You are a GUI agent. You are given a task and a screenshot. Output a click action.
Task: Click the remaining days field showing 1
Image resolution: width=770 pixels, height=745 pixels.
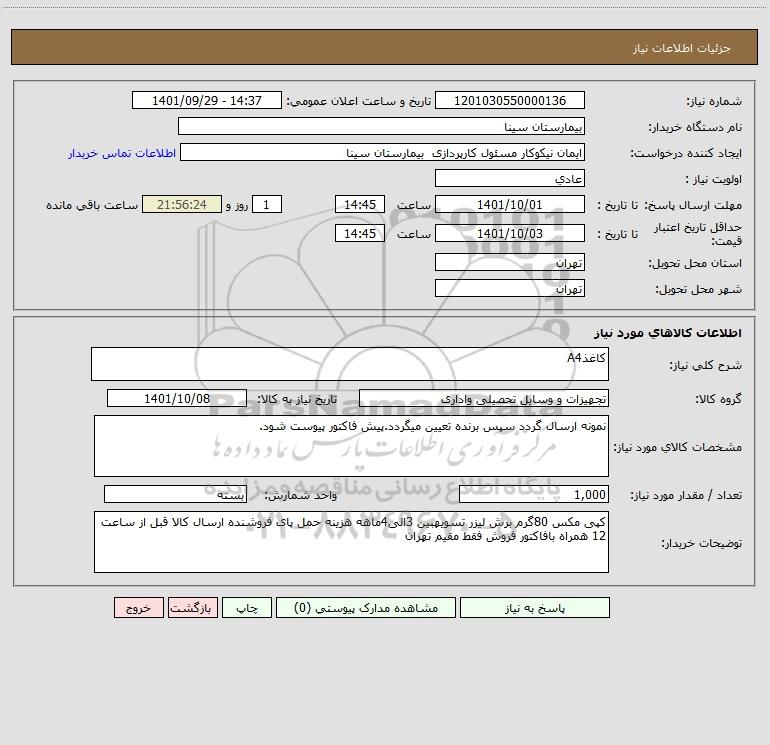tap(267, 204)
